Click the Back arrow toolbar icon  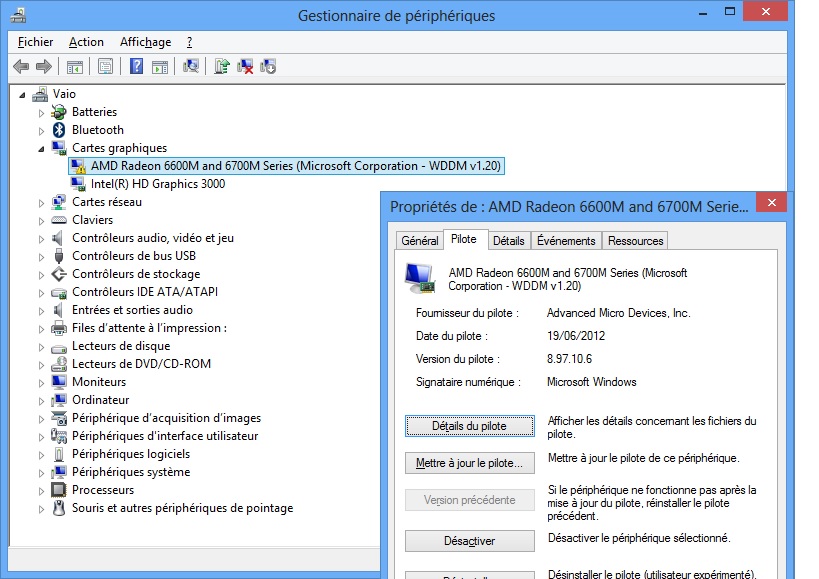[x=21, y=66]
